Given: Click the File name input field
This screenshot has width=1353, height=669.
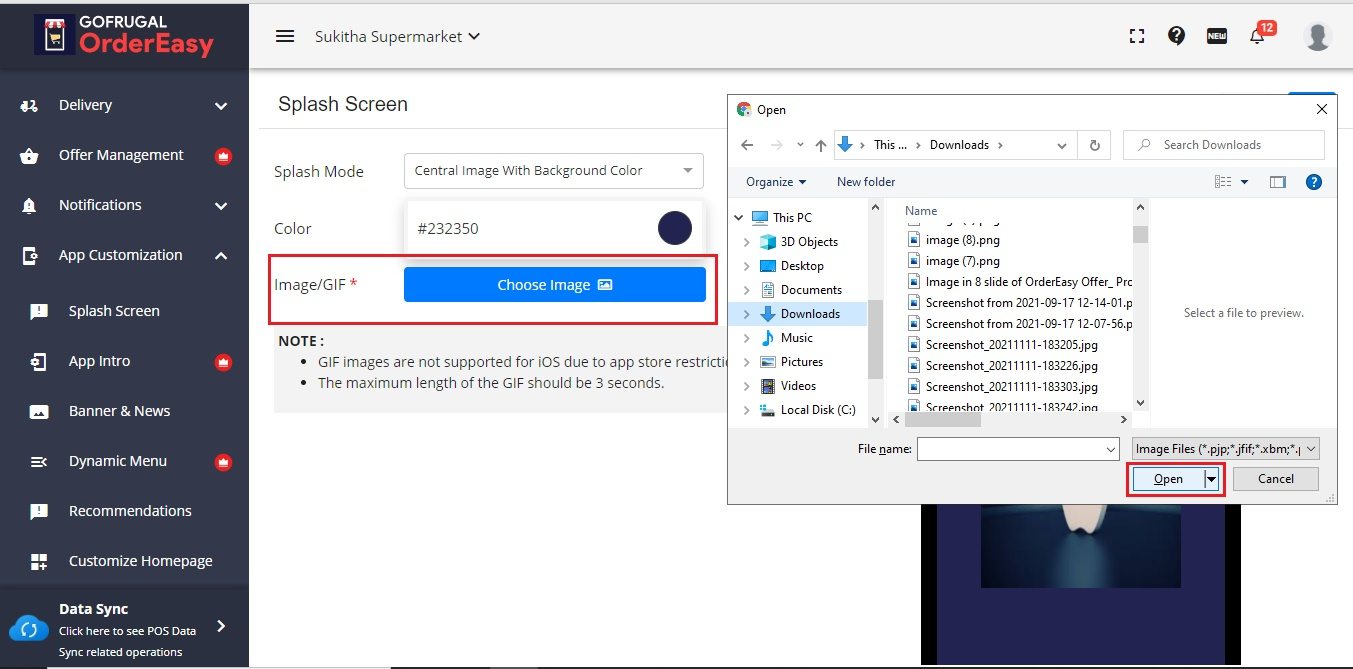Looking at the screenshot, I should pos(1009,450).
